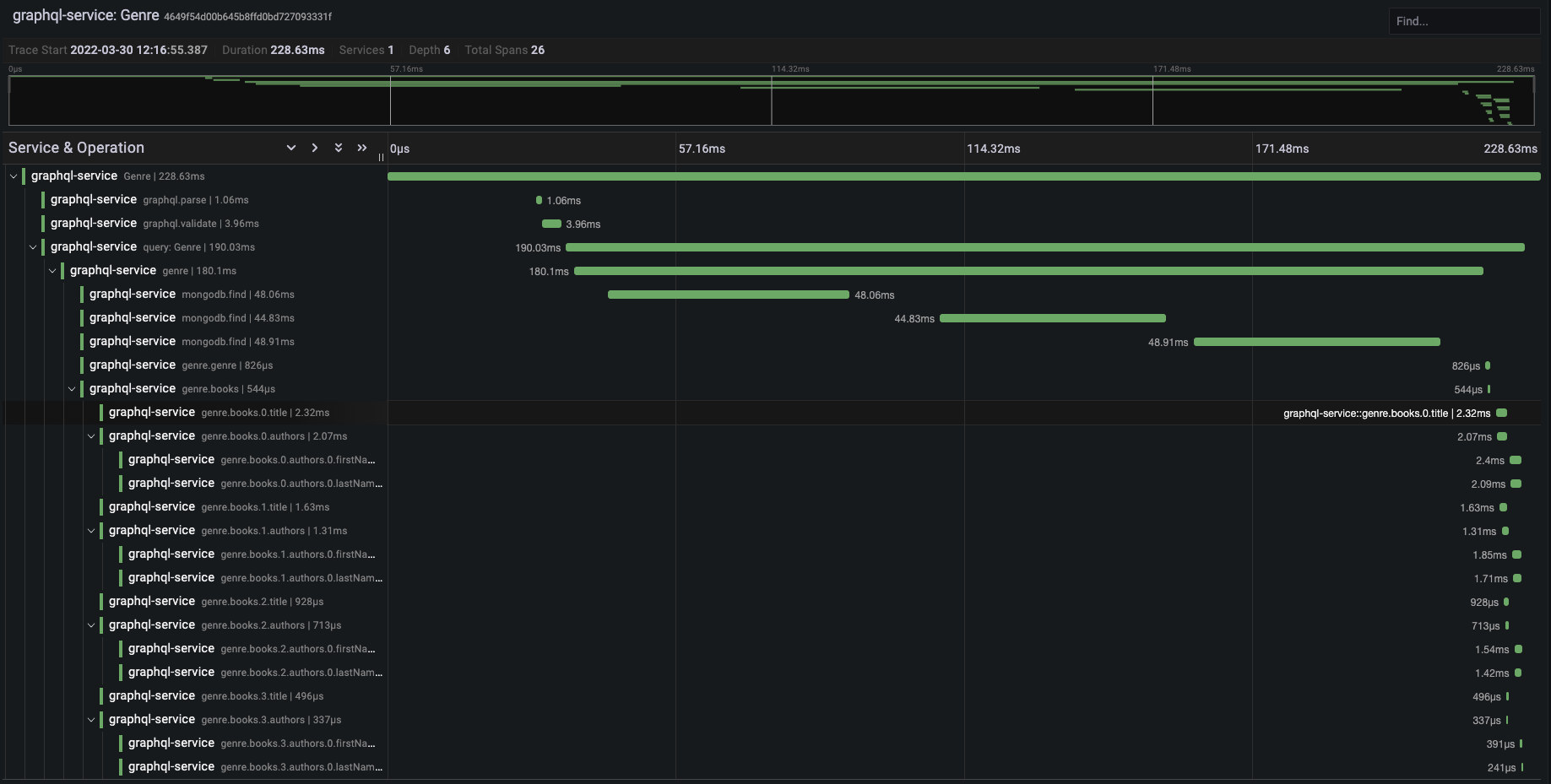The width and height of the screenshot is (1551, 784).
Task: Click the Service & Operation column header
Action: (77, 148)
